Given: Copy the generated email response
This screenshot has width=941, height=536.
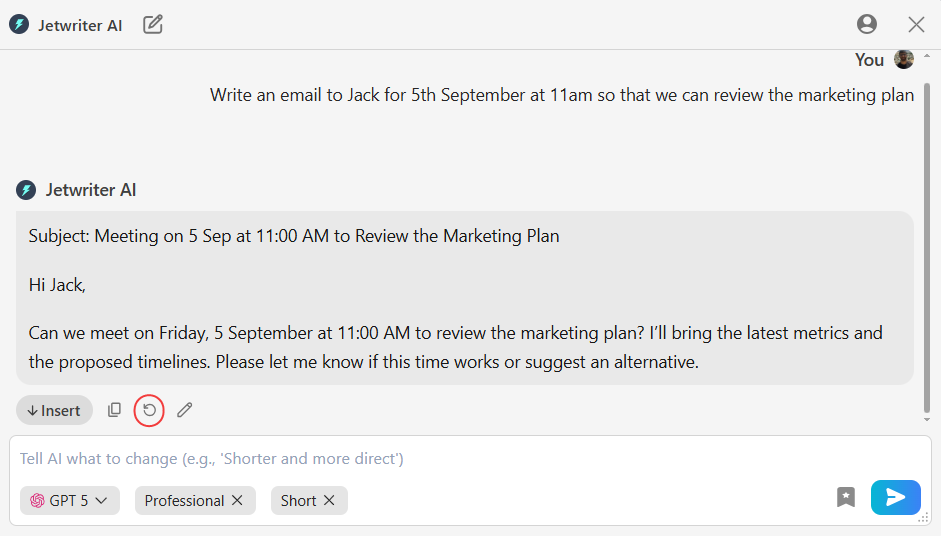Looking at the screenshot, I should (115, 410).
